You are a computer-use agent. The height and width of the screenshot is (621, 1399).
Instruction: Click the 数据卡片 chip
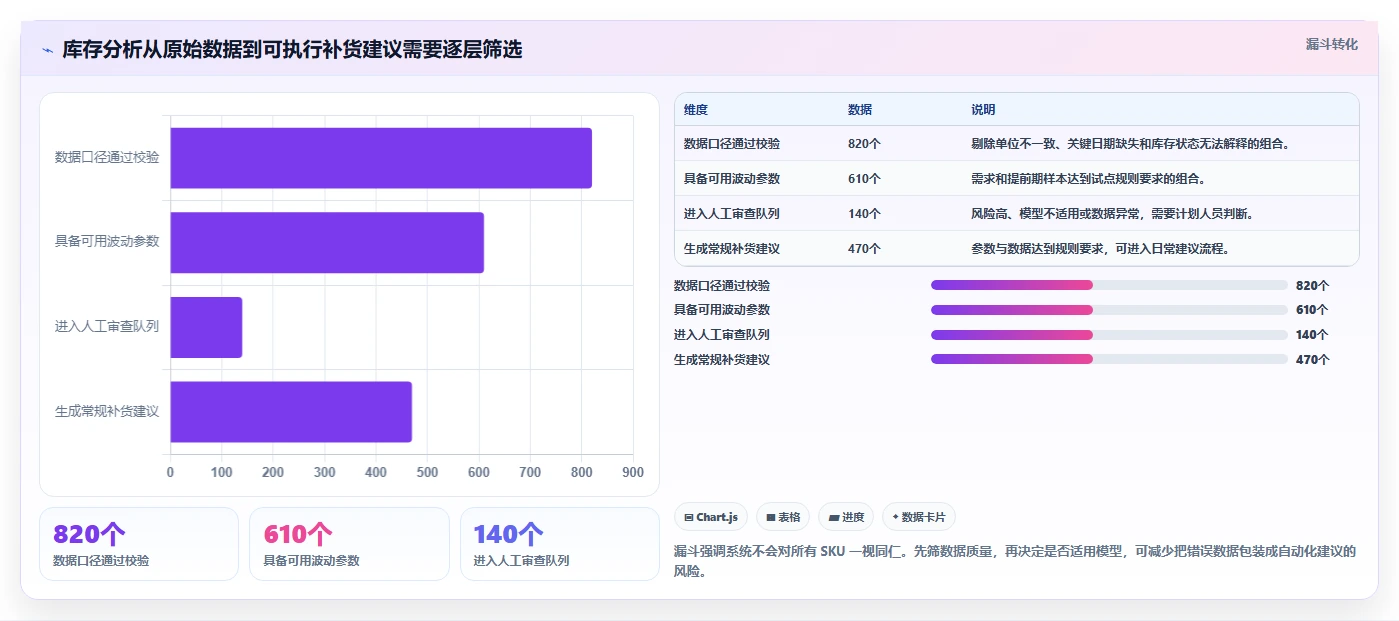point(918,517)
